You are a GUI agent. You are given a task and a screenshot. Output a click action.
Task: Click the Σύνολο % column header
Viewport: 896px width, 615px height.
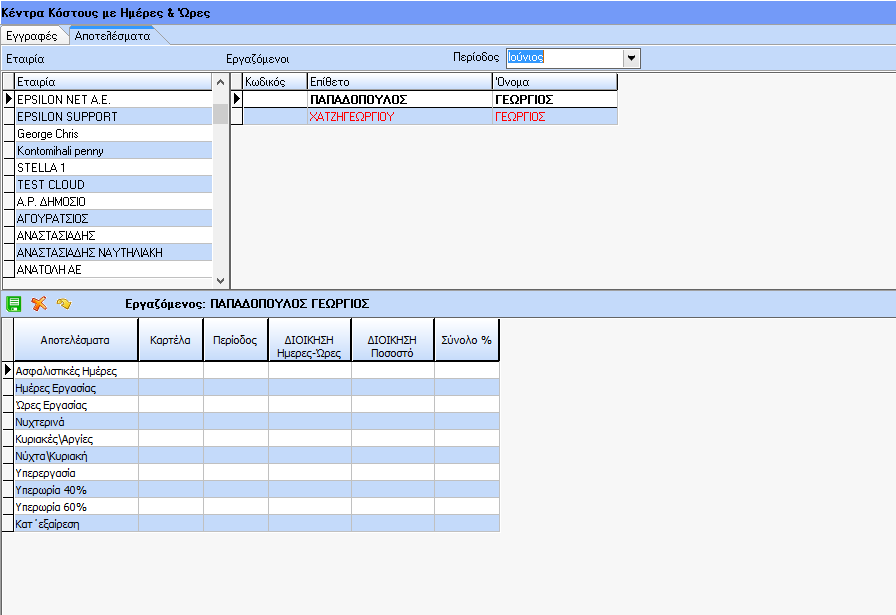point(466,340)
